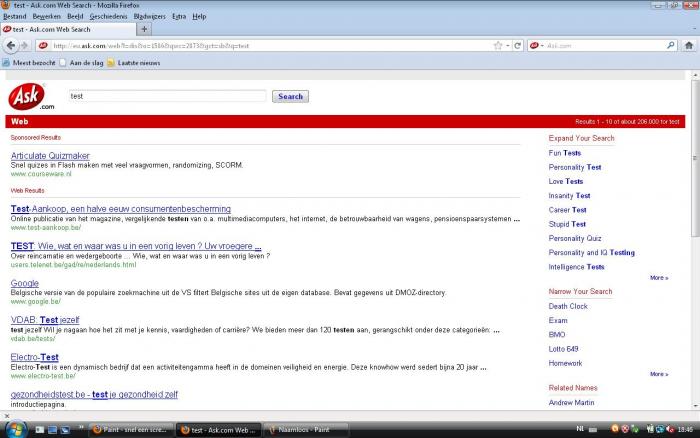Click the forward navigation arrow
Screen dimensions: 700x438
(24, 46)
